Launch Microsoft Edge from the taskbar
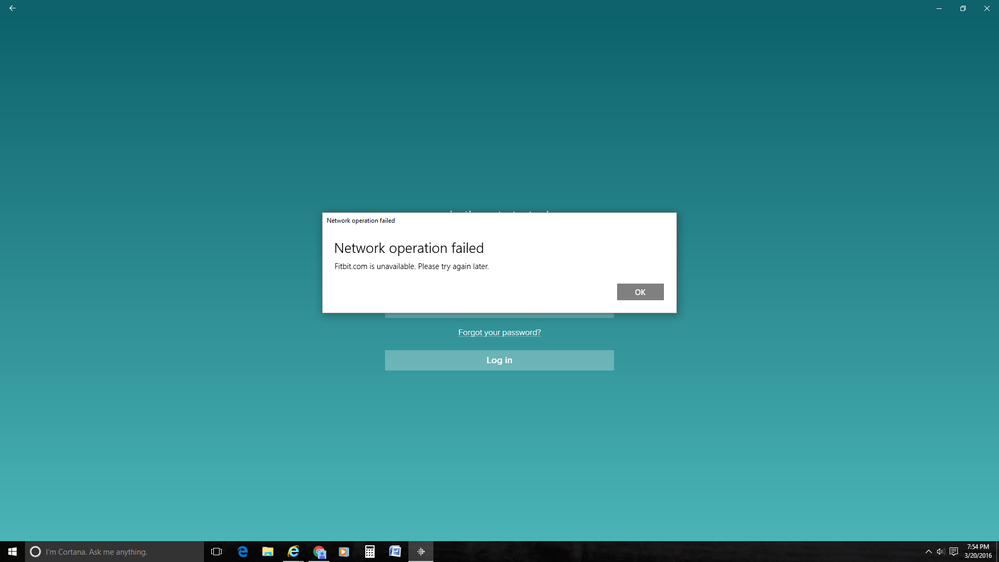The image size is (999, 562). click(x=242, y=552)
